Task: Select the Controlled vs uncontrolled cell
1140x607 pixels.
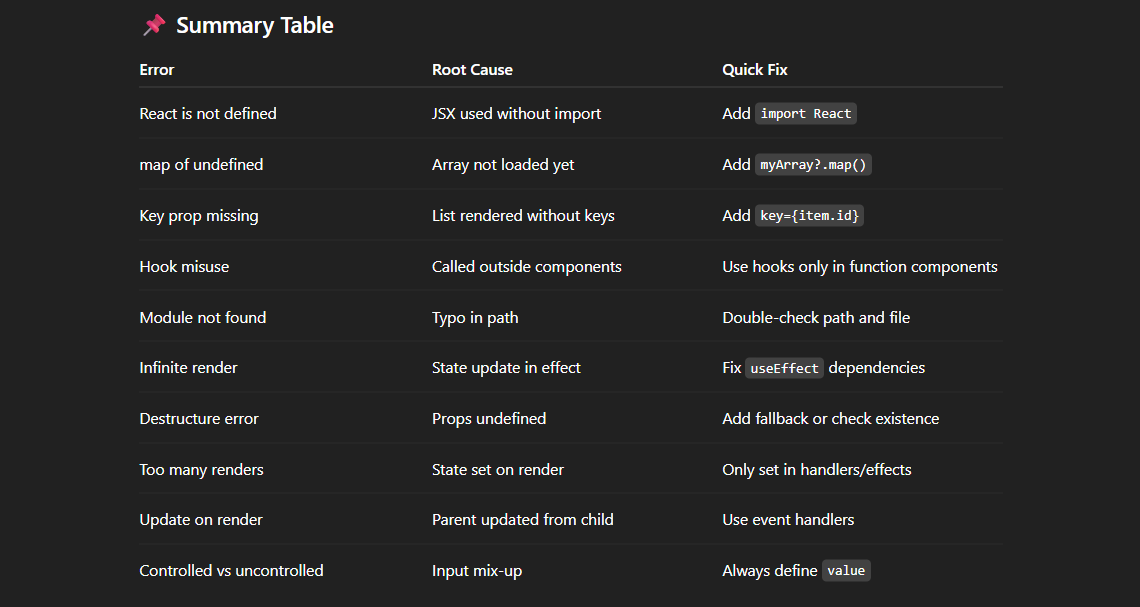Action: pos(231,571)
